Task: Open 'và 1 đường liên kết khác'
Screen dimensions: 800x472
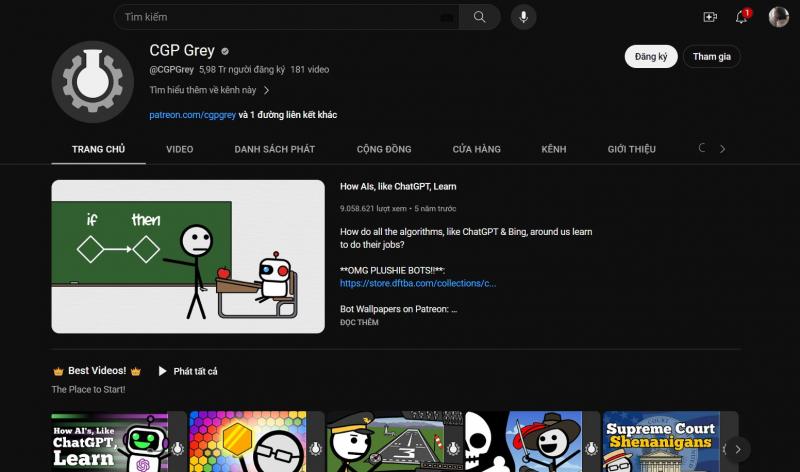Action: coord(288,115)
